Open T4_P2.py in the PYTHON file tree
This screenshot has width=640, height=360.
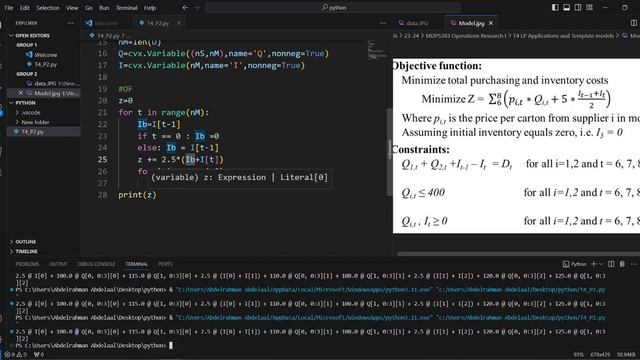pyautogui.click(x=33, y=132)
